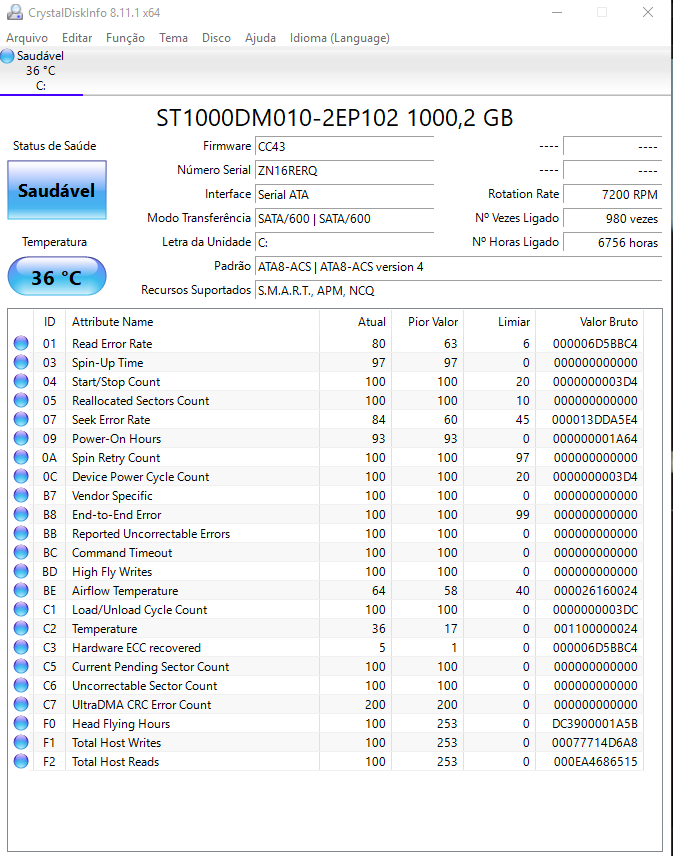Click the 36 °C temperature button
Image resolution: width=673 pixels, height=856 pixels.
tap(57, 277)
